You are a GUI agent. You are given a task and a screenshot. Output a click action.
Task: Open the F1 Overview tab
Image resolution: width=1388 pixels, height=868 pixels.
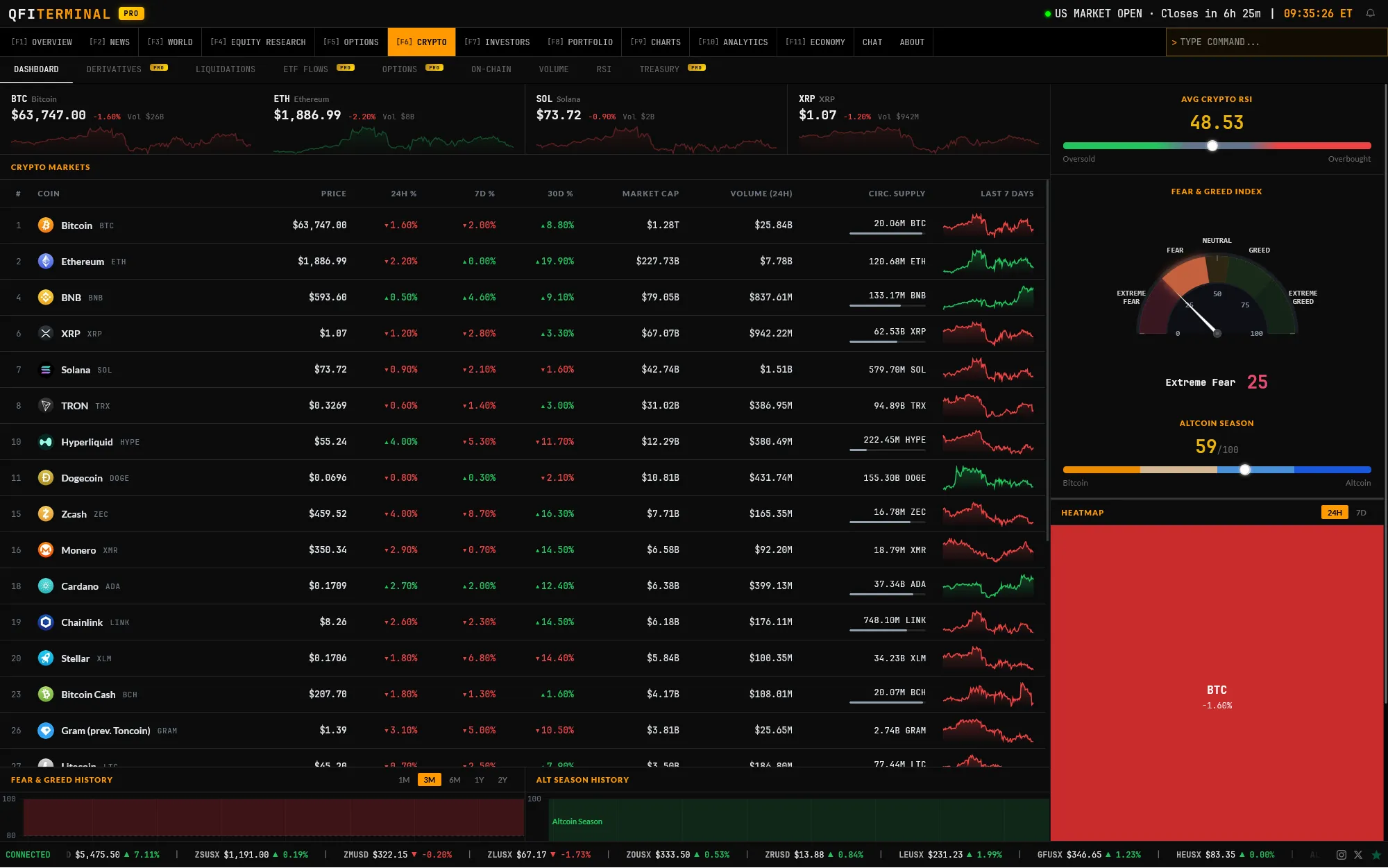click(x=42, y=42)
